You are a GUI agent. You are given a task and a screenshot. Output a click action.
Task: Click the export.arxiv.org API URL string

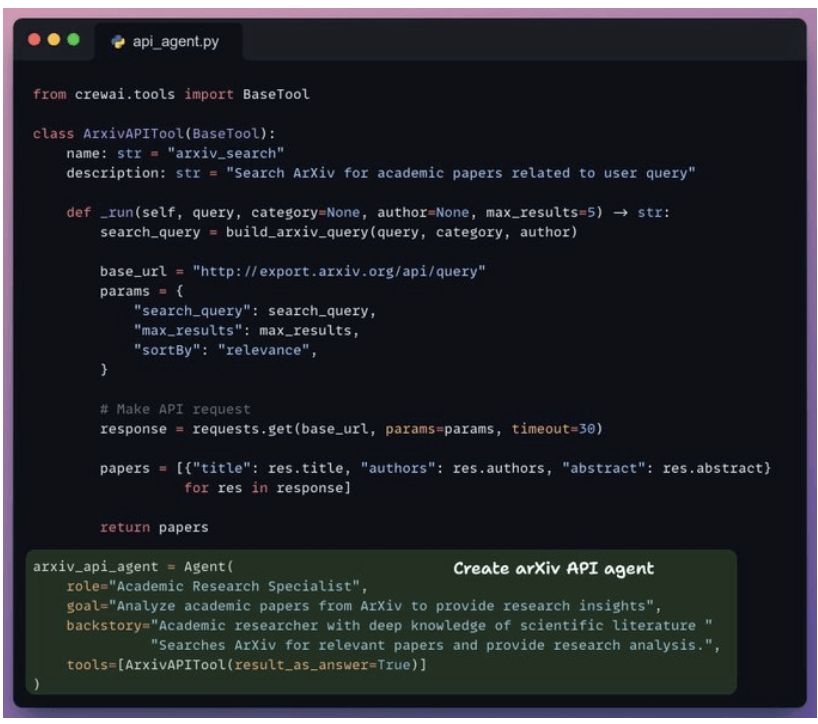pos(339,271)
